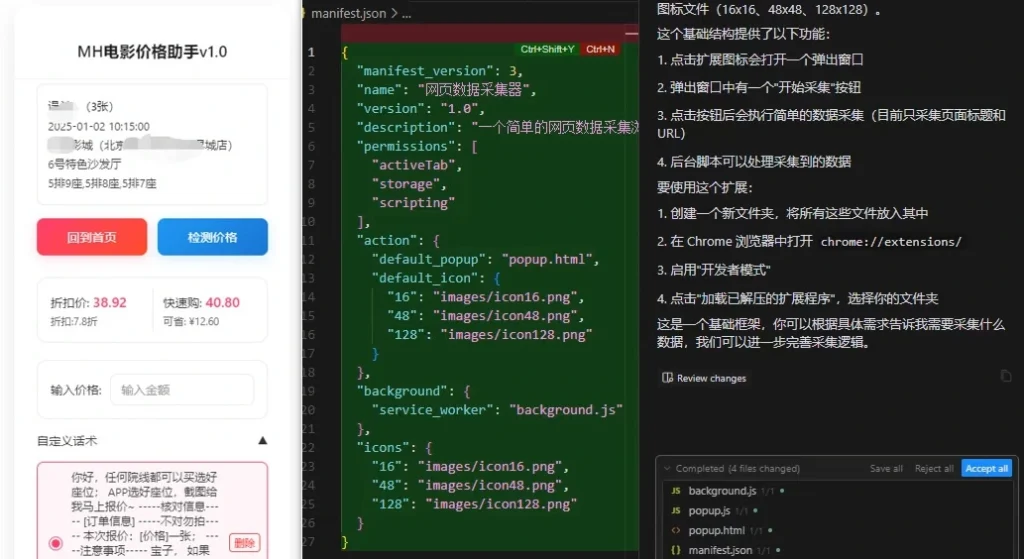This screenshot has width=1024, height=559.
Task: Click step 3. 启用"开发者模式" in chat
Action: (714, 270)
